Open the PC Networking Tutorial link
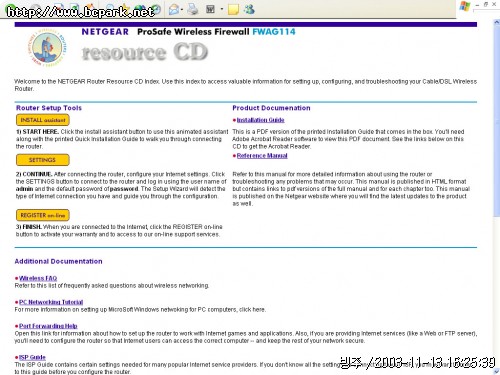This screenshot has height=375, width=500. click(51, 302)
